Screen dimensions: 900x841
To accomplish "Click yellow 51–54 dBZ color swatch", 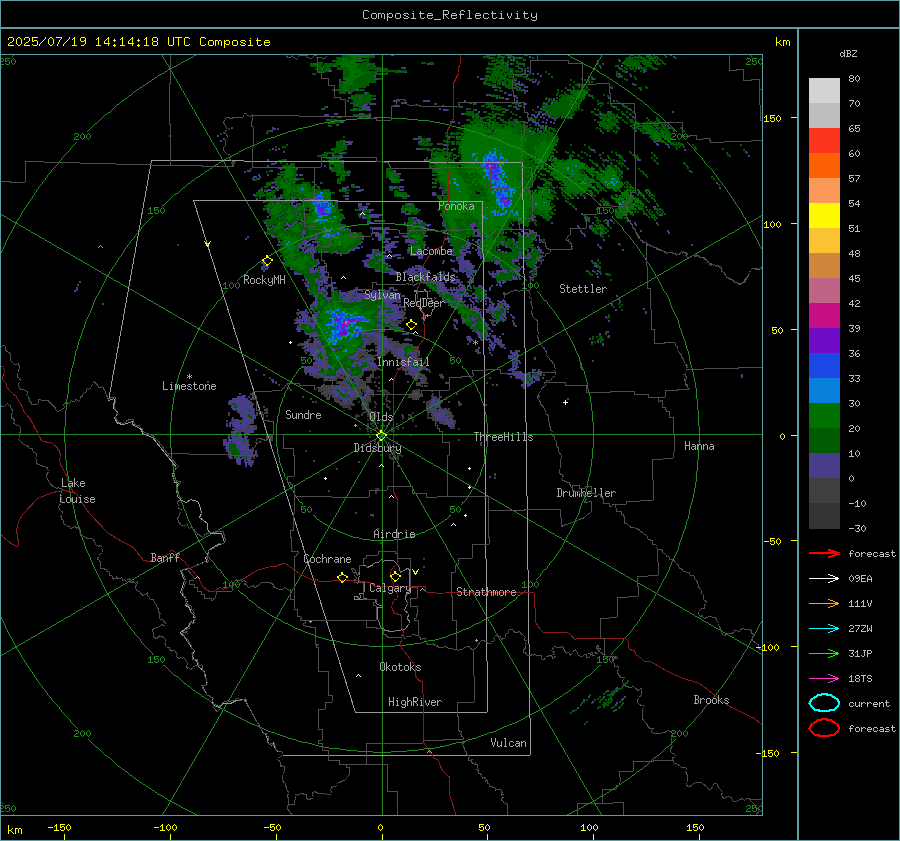I will pyautogui.click(x=824, y=216).
